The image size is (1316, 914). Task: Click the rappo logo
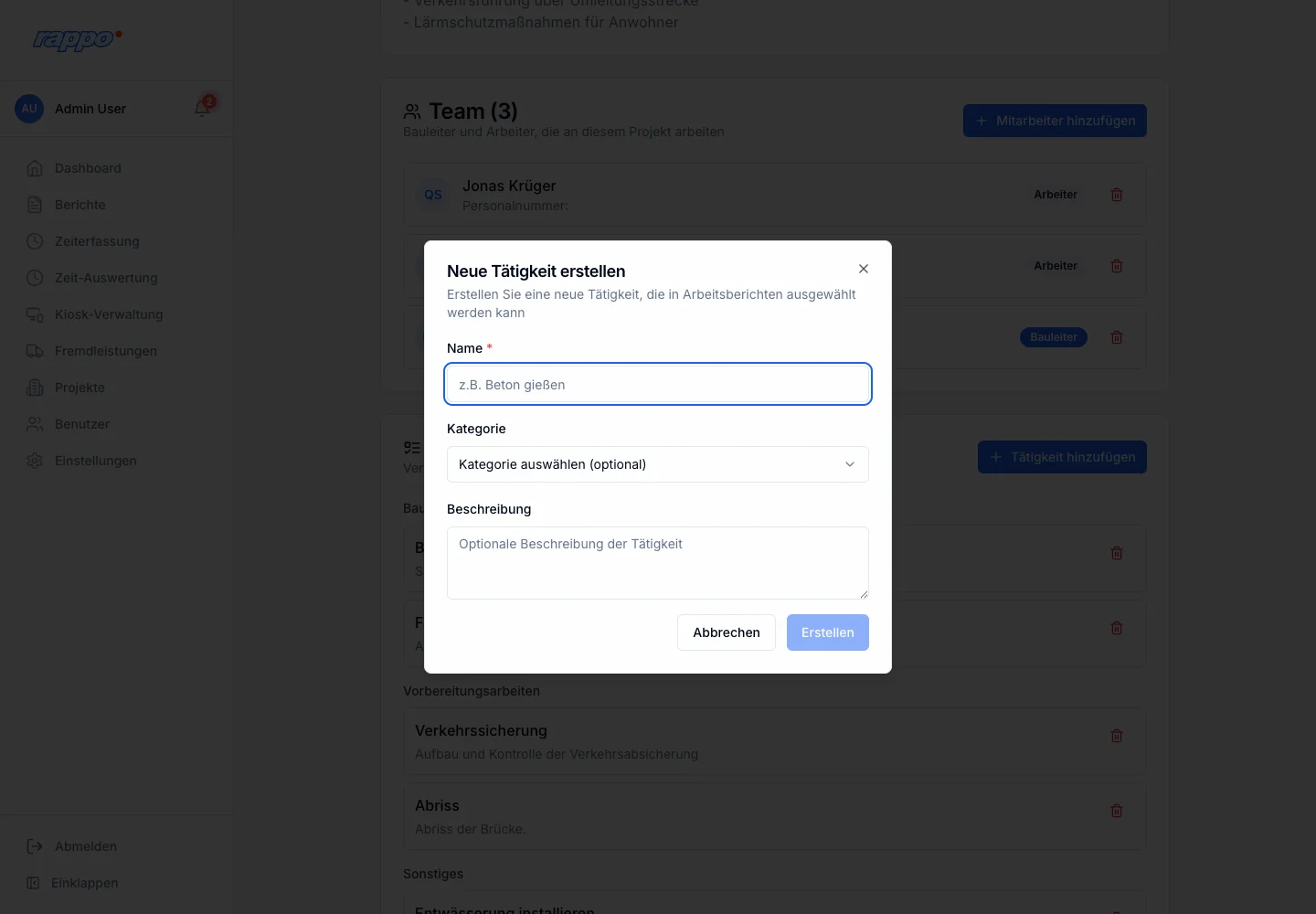coord(77,39)
